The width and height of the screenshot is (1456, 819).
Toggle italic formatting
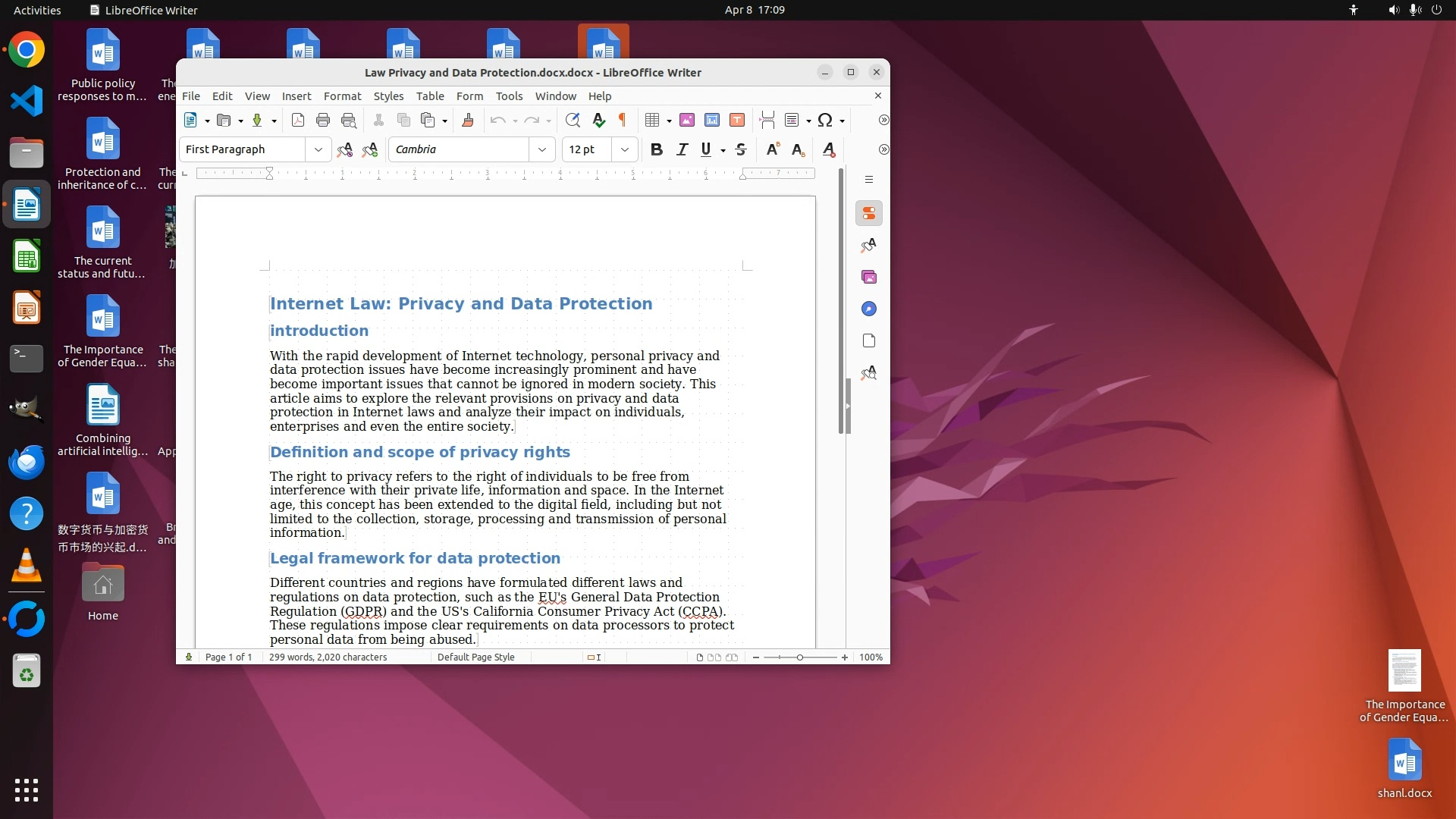coord(682,149)
